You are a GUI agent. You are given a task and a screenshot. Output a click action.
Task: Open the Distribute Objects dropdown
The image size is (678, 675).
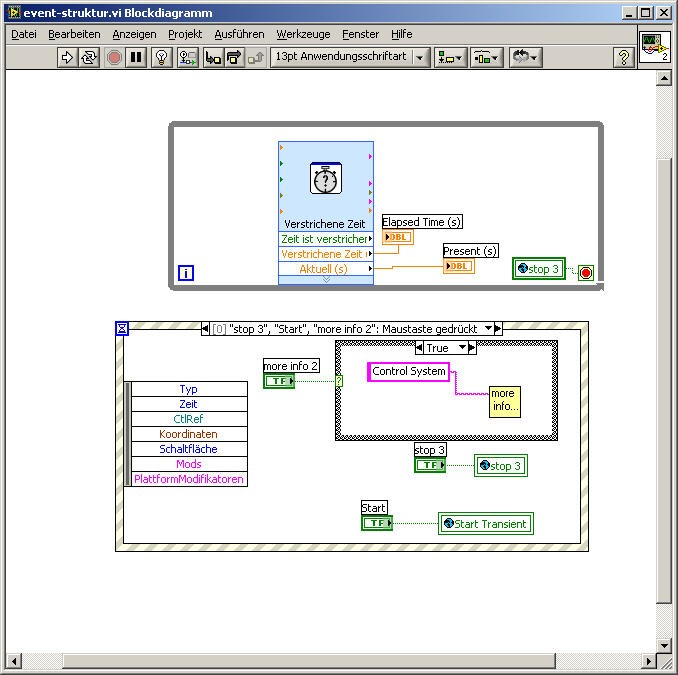pyautogui.click(x=486, y=57)
